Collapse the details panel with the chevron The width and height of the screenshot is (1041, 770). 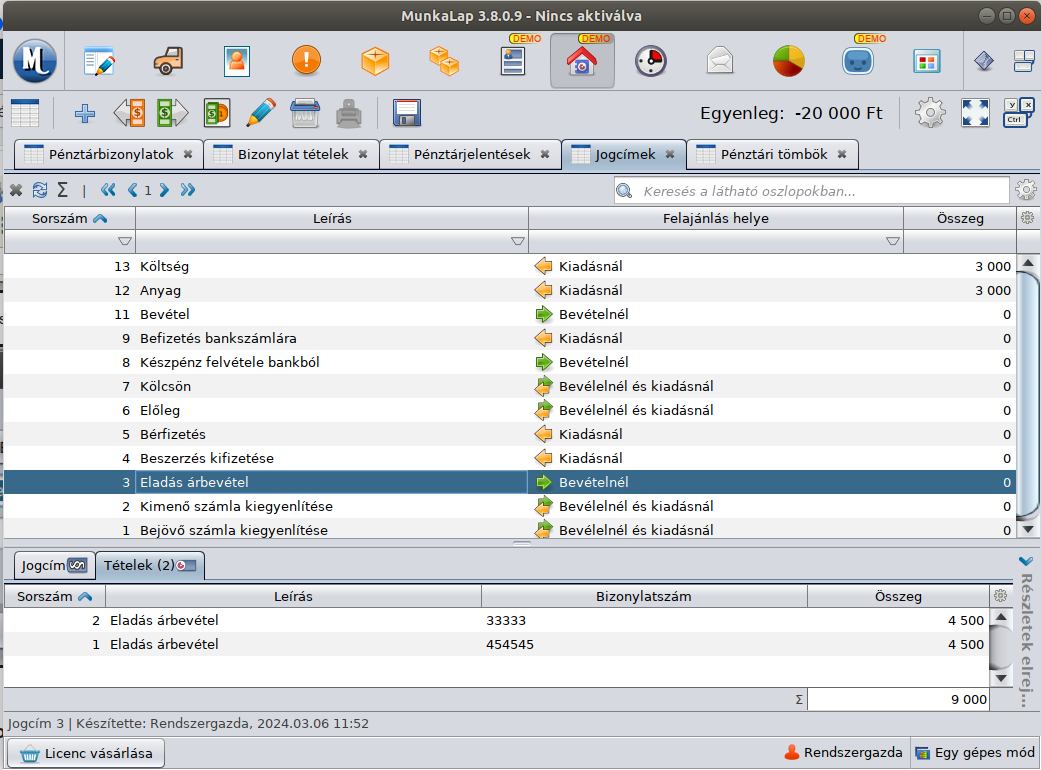point(1025,561)
